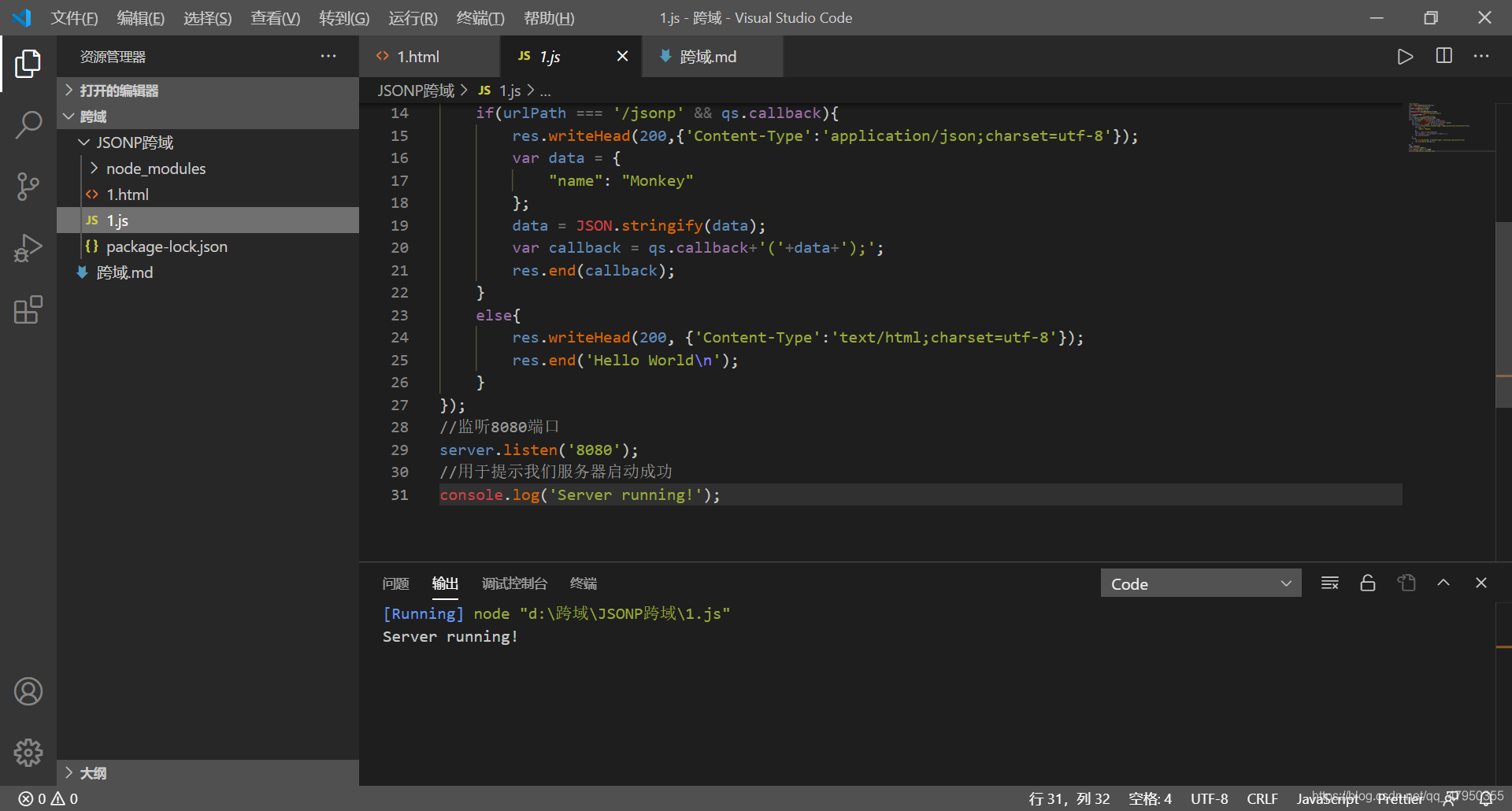The width and height of the screenshot is (1512, 811).
Task: Clear the output panel
Action: 1330,583
